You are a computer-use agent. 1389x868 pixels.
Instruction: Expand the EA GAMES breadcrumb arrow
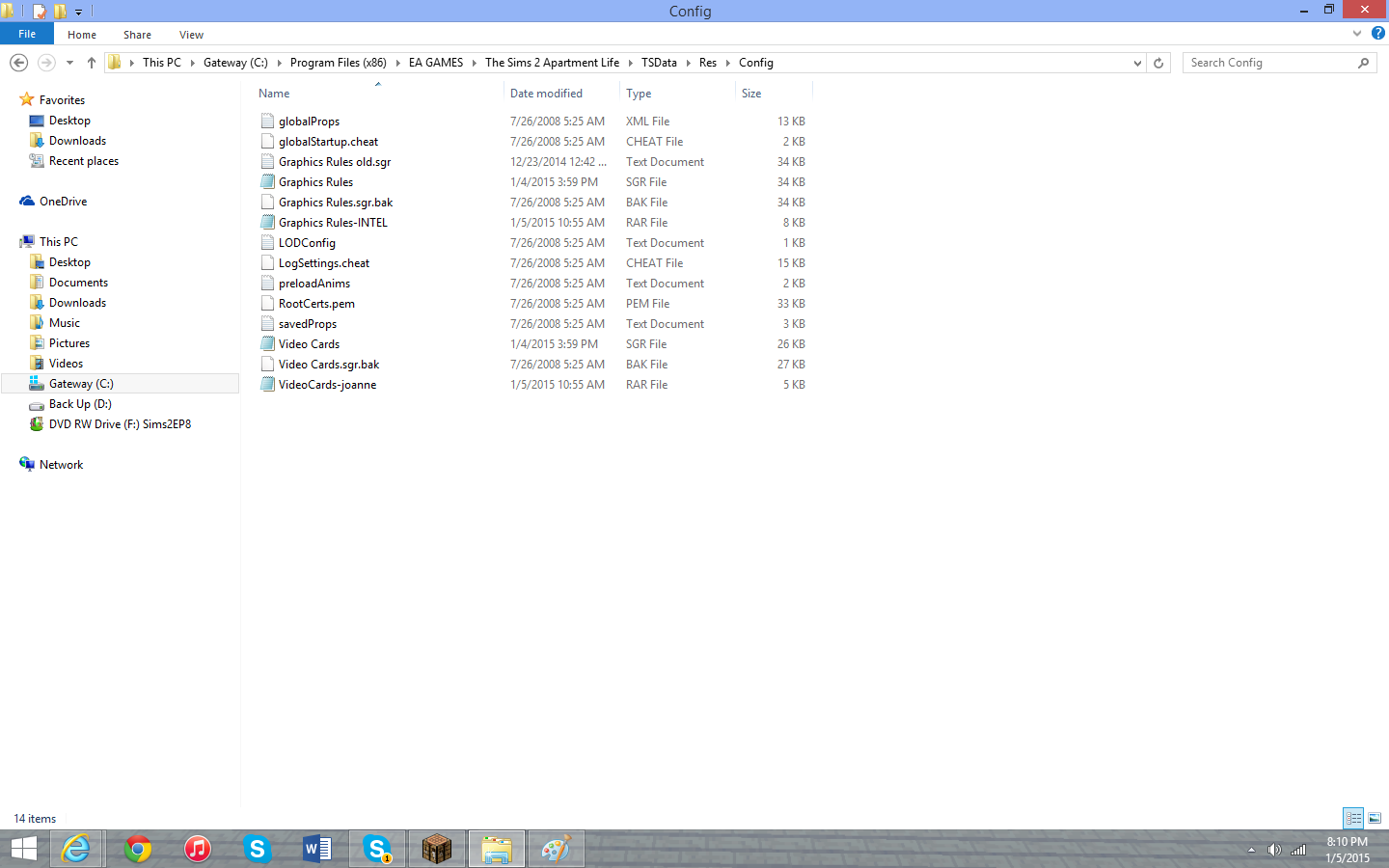475,63
